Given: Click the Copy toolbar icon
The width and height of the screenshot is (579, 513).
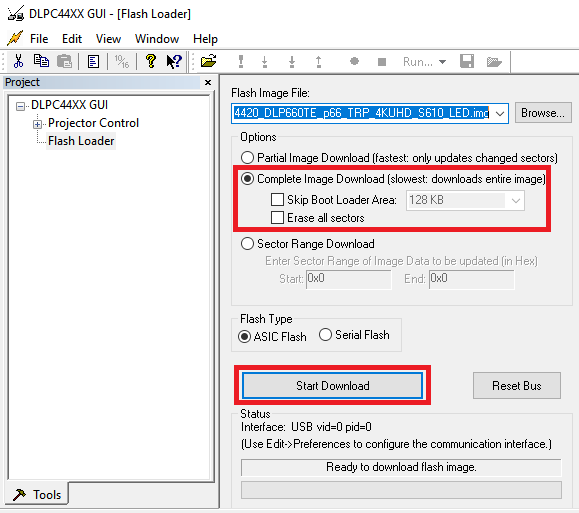Looking at the screenshot, I should click(x=41, y=61).
